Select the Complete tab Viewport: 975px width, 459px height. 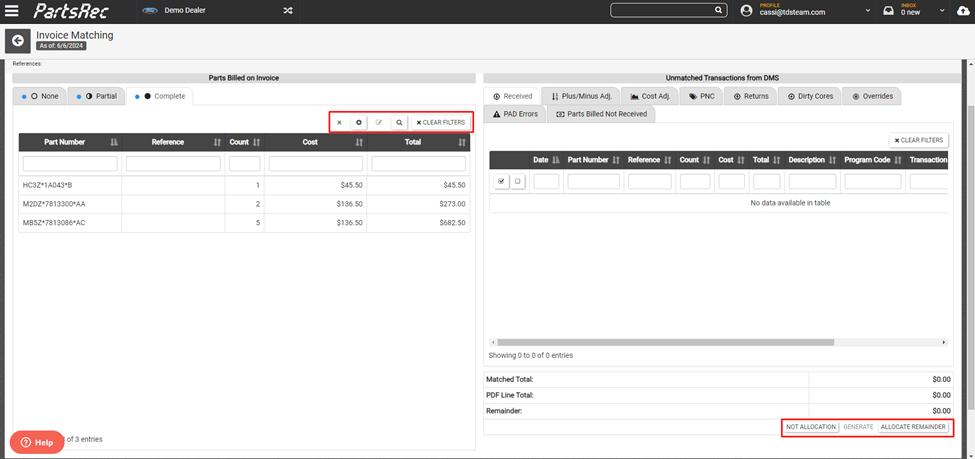(x=159, y=96)
